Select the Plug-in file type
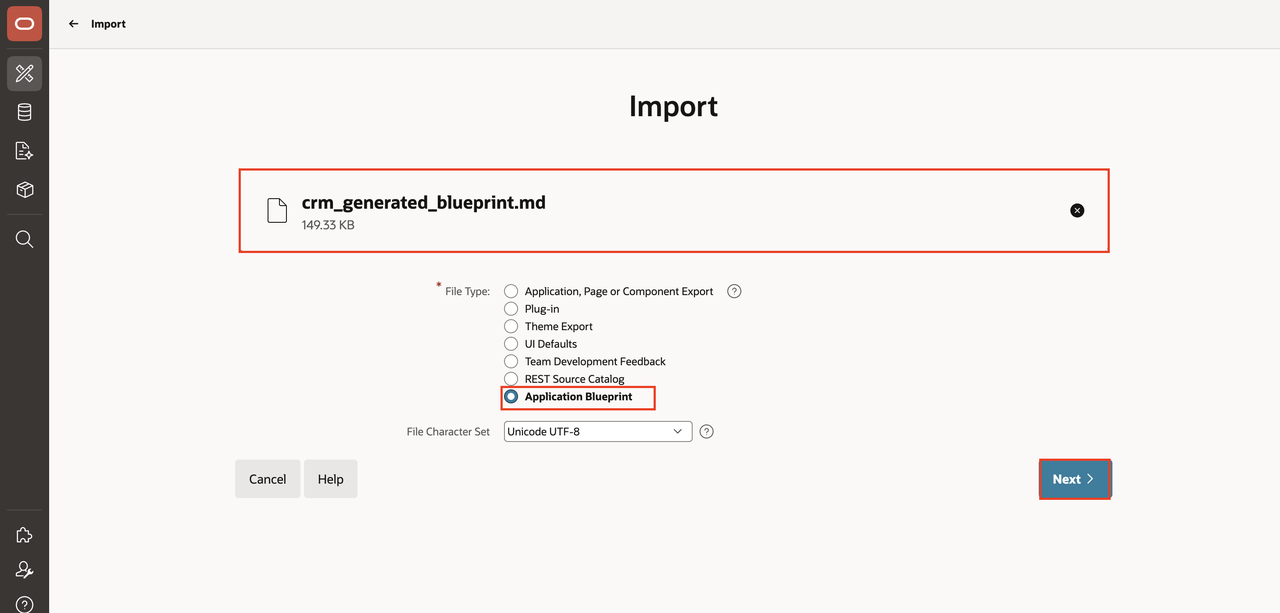Image resolution: width=1280 pixels, height=613 pixels. (x=511, y=309)
